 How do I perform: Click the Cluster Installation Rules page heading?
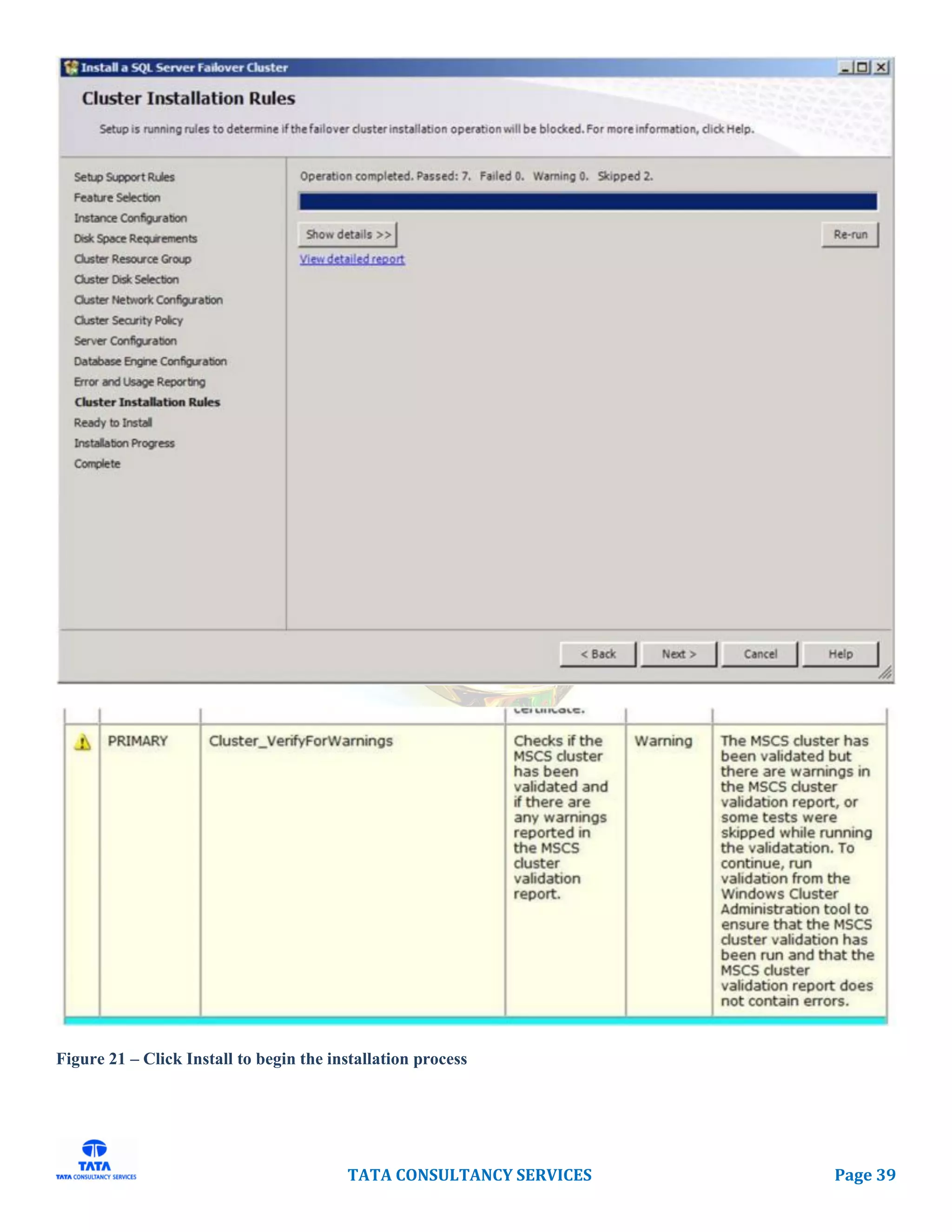188,98
